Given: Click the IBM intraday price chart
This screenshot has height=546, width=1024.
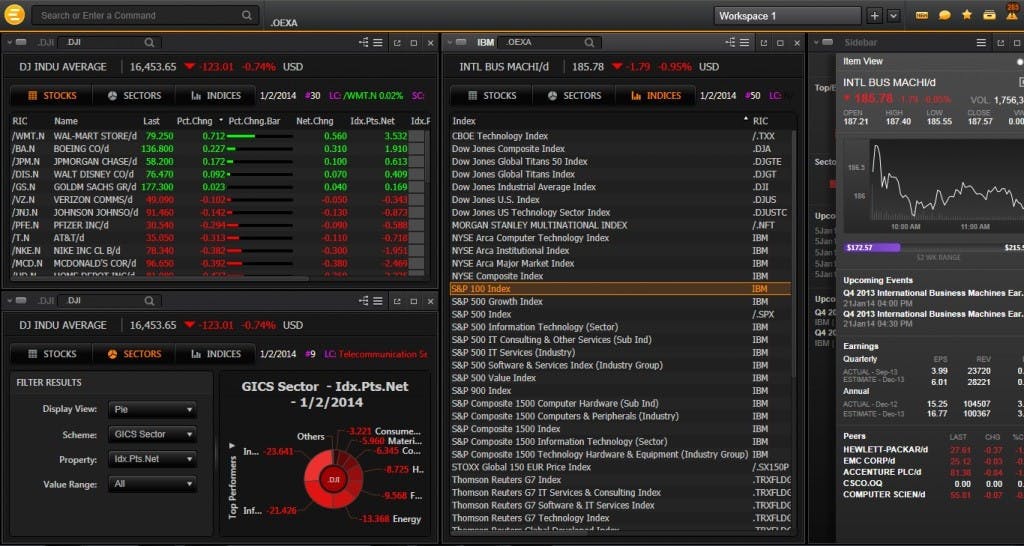Looking at the screenshot, I should [933, 185].
